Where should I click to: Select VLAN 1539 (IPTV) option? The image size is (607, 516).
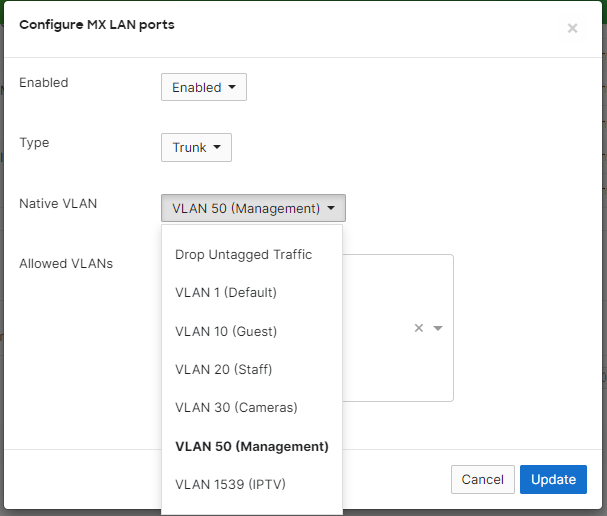(x=230, y=484)
